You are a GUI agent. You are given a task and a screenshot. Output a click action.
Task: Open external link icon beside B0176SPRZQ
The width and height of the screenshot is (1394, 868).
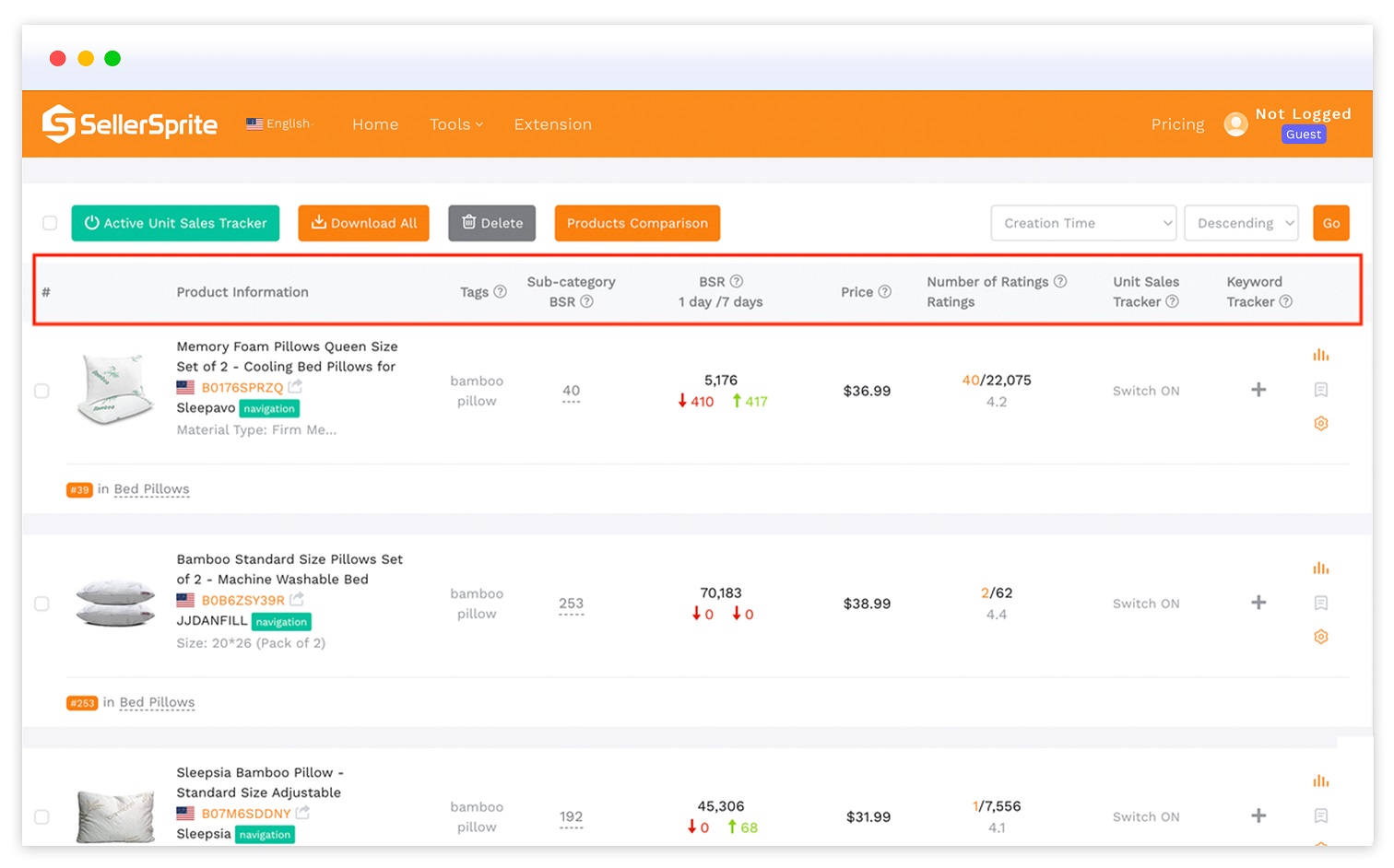[x=295, y=387]
